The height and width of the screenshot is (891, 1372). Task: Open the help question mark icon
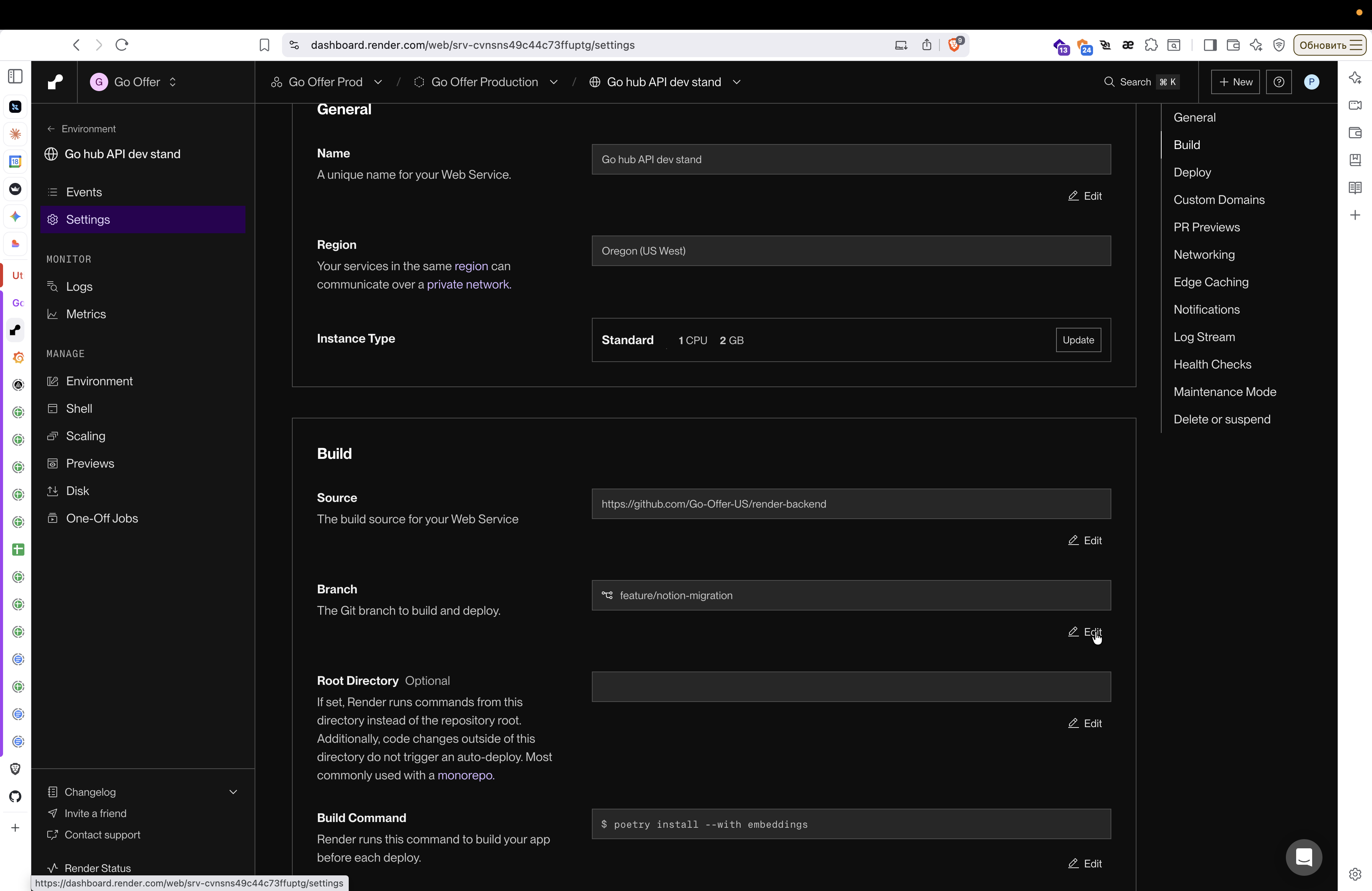(x=1279, y=82)
